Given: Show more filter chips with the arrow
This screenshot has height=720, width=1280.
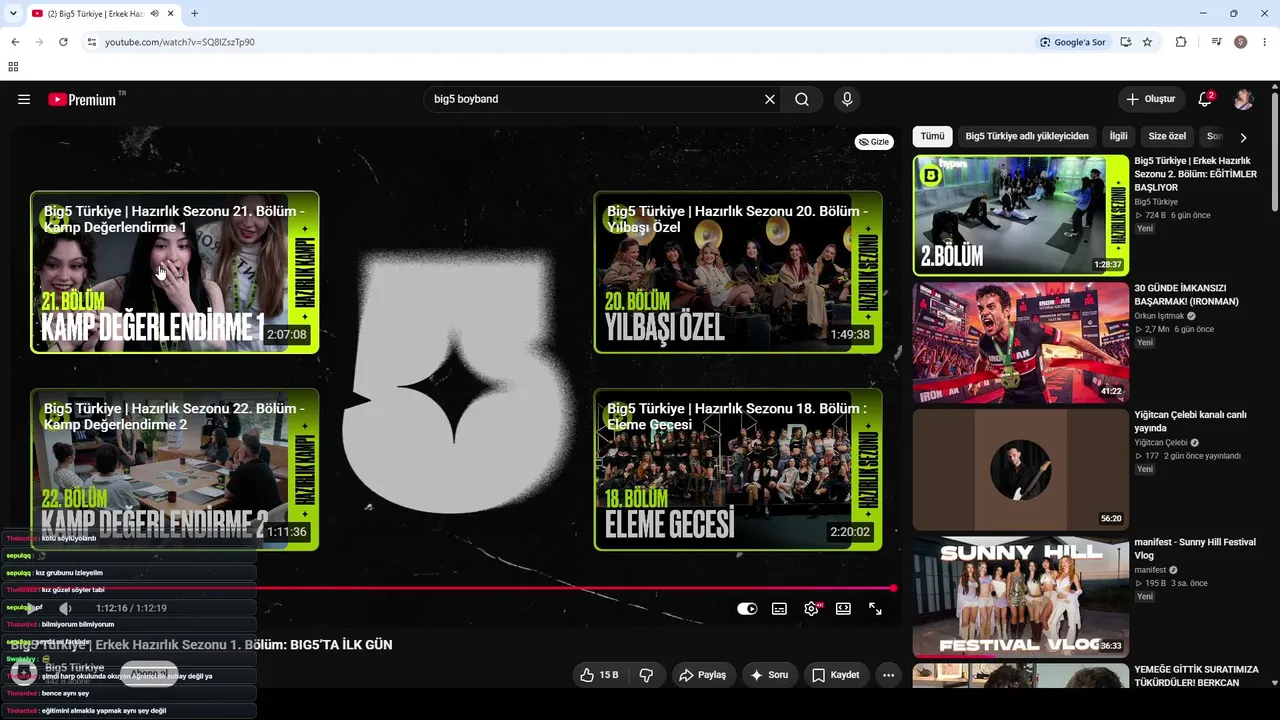Looking at the screenshot, I should tap(1243, 137).
